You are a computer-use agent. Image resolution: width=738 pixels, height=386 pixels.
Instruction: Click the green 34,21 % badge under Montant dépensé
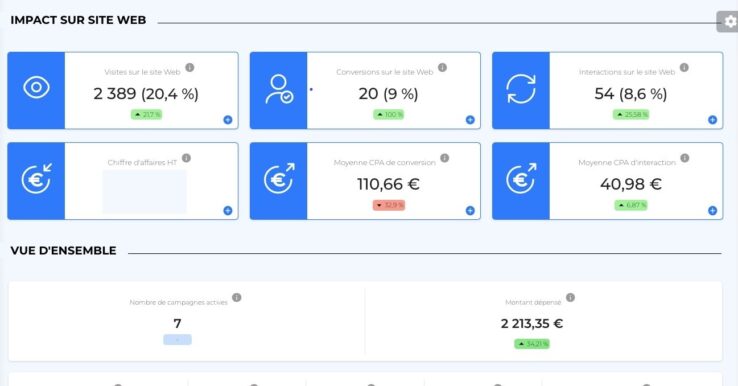click(532, 344)
